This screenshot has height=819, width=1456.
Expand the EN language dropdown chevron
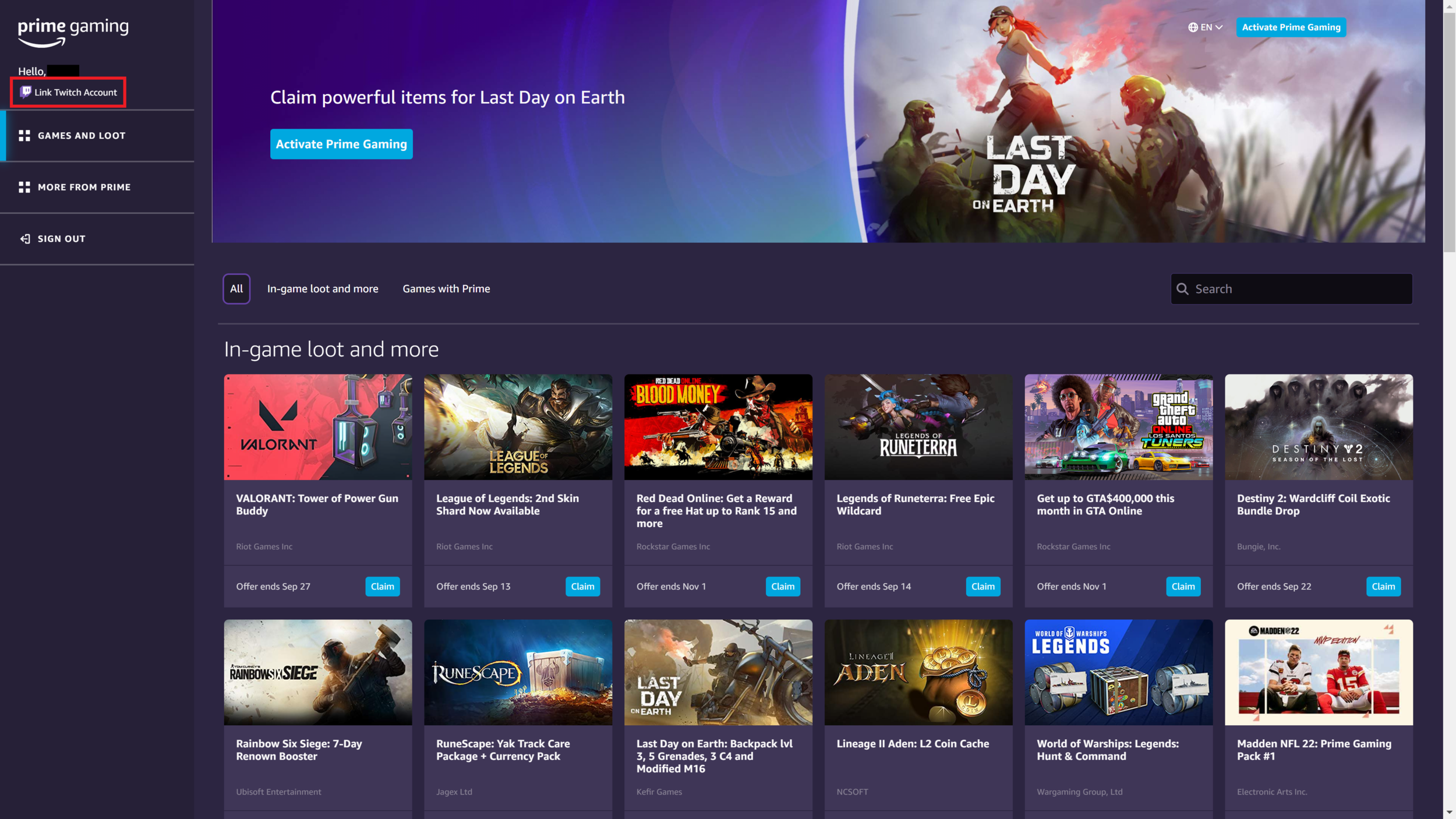(x=1219, y=27)
